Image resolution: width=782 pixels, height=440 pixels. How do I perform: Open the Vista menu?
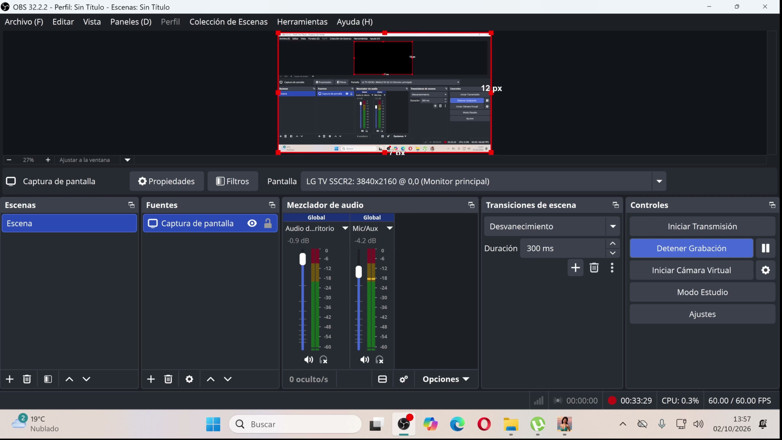(92, 22)
